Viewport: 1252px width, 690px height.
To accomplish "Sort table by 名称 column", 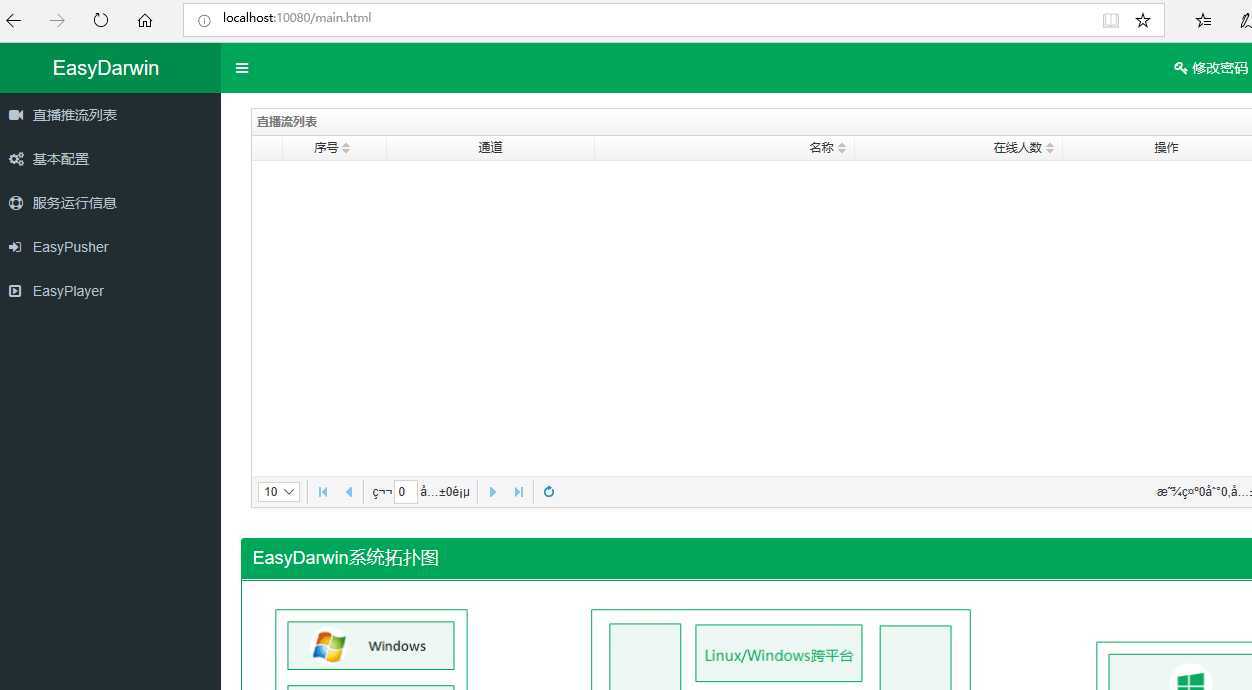I will (x=827, y=148).
